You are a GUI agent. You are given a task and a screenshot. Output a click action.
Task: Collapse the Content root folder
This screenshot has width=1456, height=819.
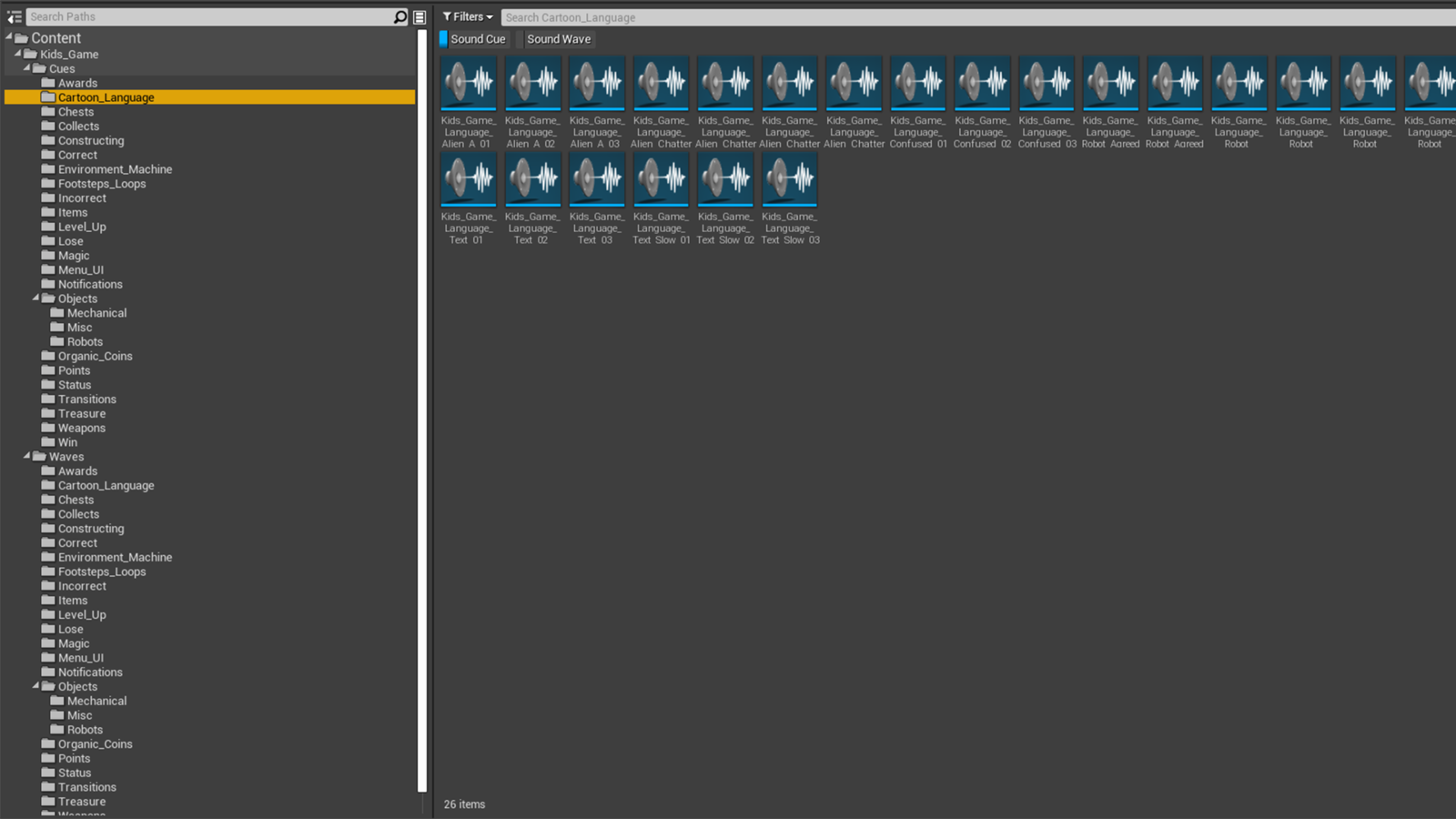[x=10, y=37]
